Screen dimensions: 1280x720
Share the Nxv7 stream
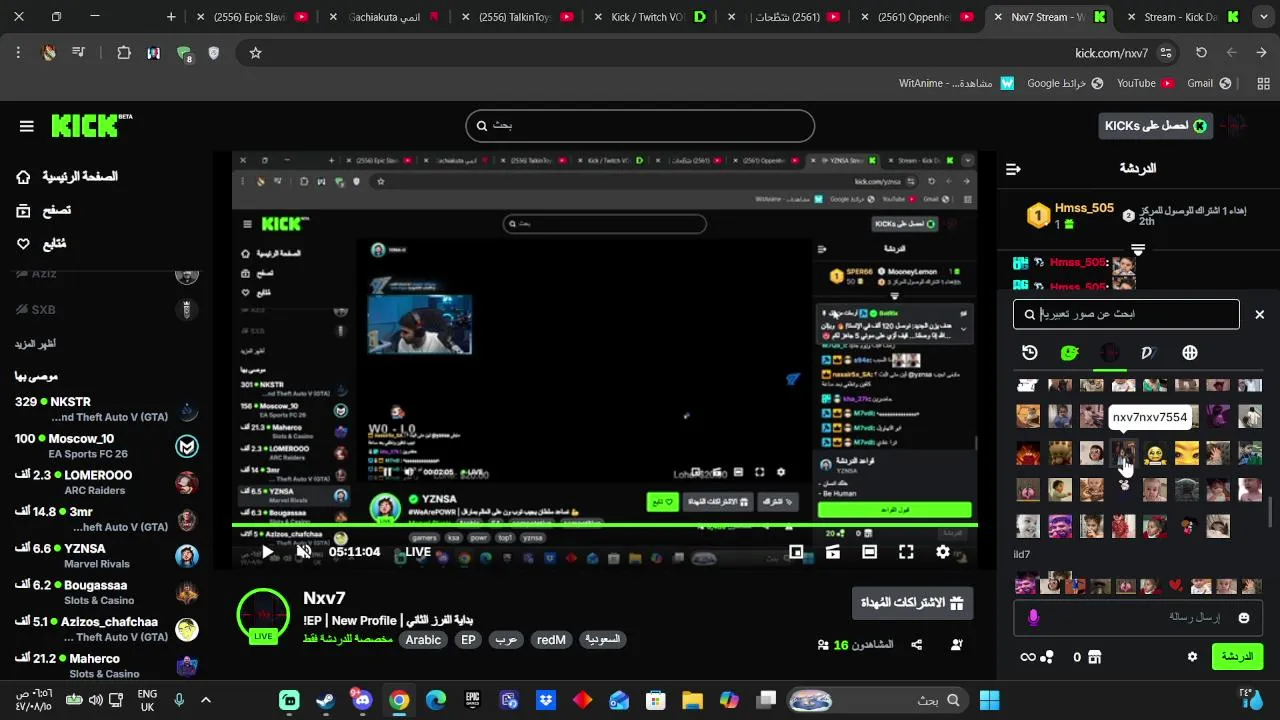tap(916, 645)
